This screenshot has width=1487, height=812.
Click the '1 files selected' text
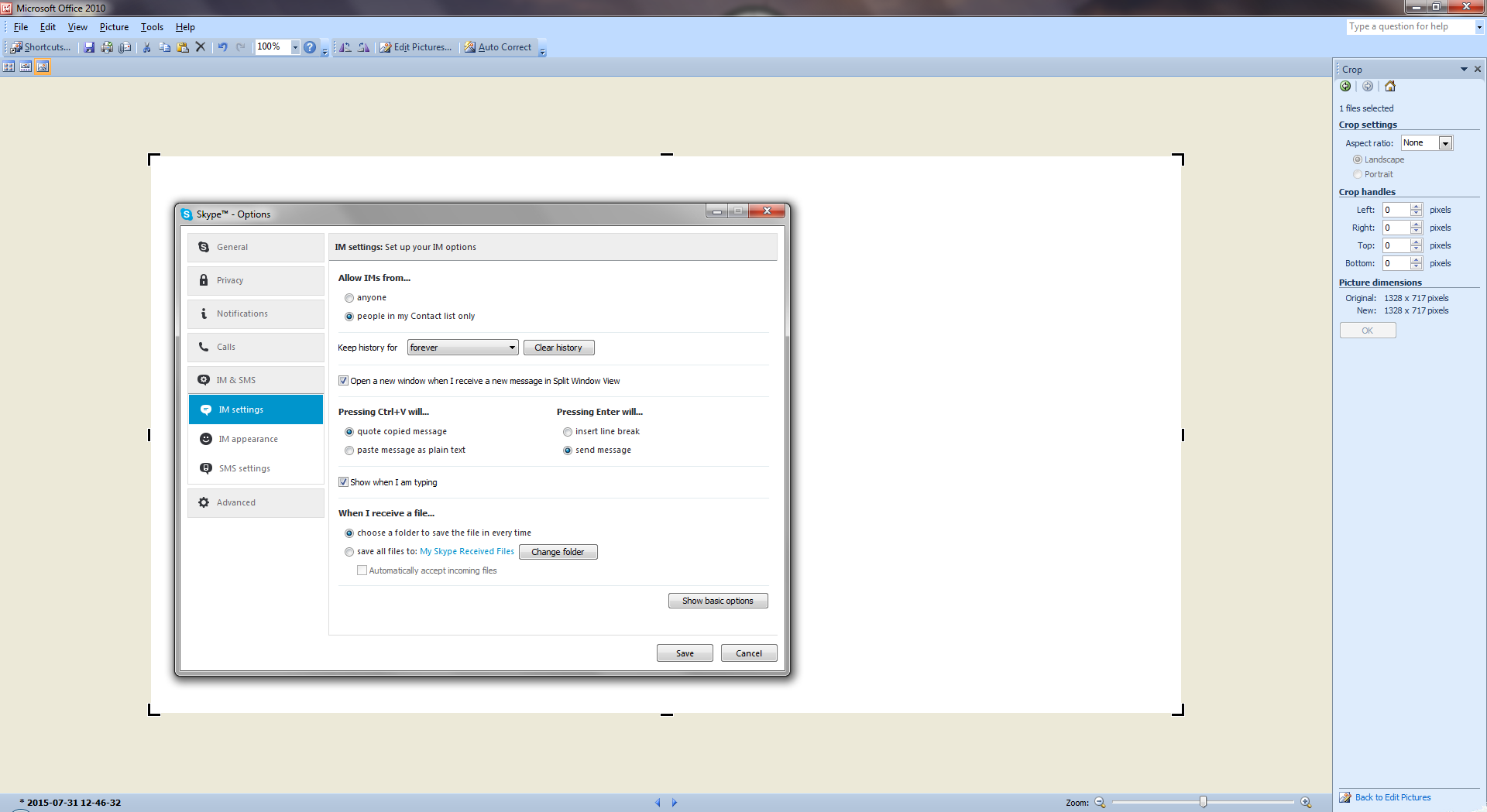pyautogui.click(x=1366, y=108)
